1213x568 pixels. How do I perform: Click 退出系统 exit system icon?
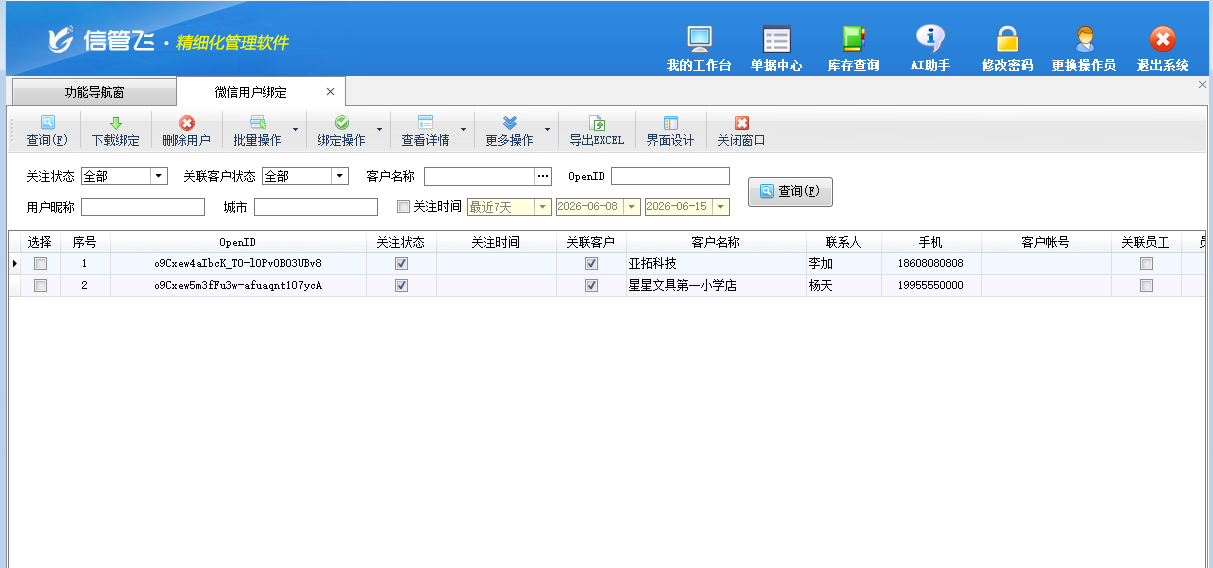[1162, 49]
